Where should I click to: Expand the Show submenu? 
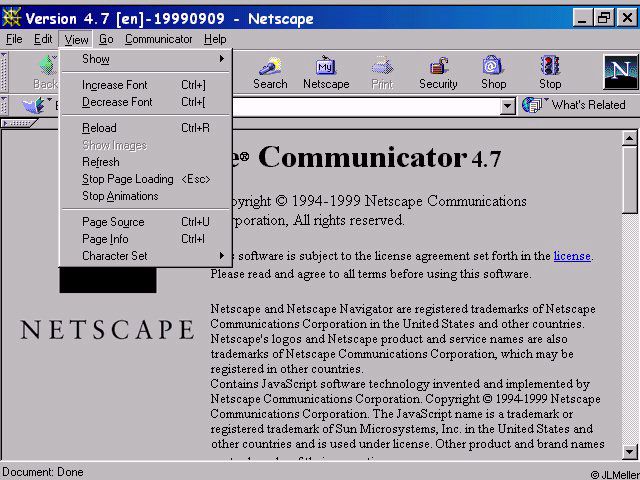coord(147,59)
